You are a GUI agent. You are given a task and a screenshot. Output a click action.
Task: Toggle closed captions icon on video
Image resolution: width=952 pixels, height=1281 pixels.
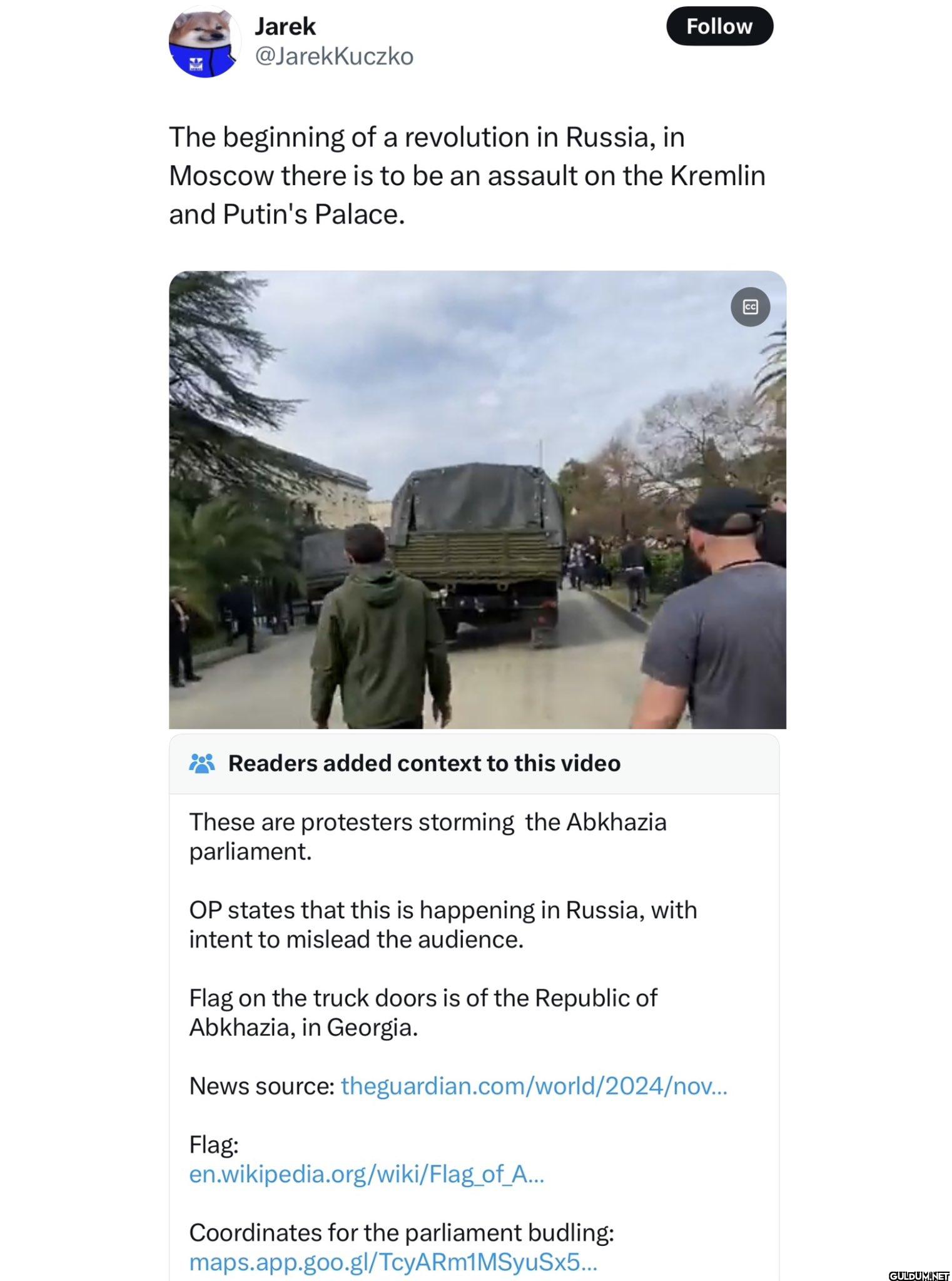(x=750, y=307)
